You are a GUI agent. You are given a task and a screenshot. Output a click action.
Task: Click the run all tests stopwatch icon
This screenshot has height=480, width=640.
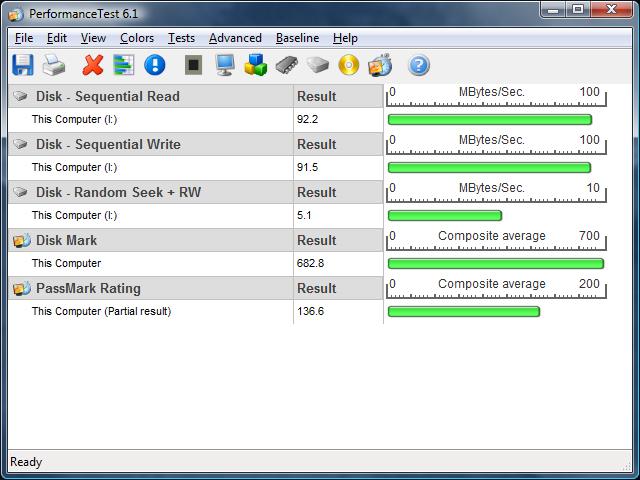tap(380, 65)
